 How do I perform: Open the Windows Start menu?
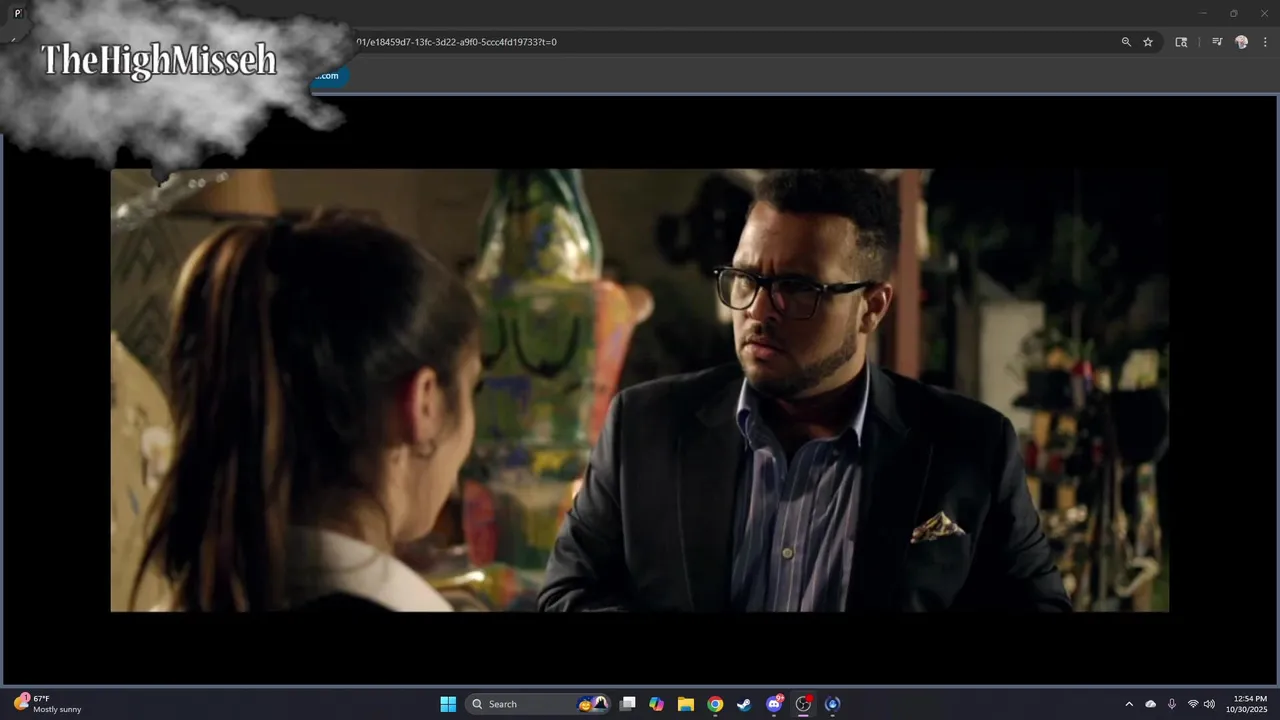tap(448, 704)
